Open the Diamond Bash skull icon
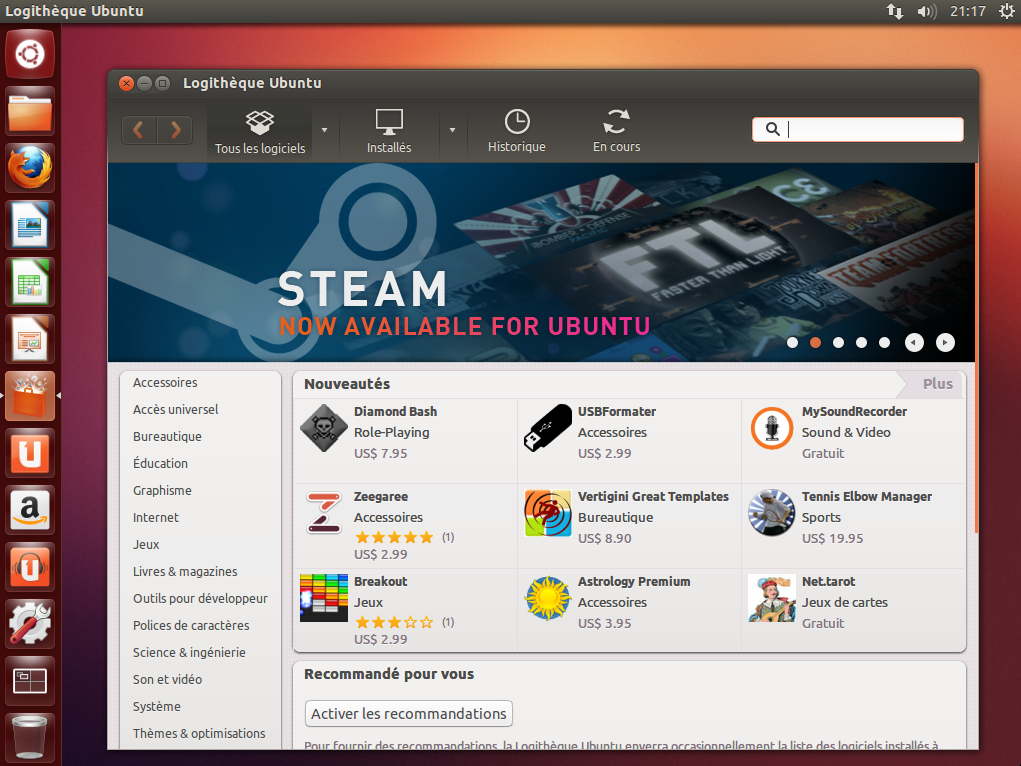This screenshot has height=766, width=1021. (x=323, y=429)
